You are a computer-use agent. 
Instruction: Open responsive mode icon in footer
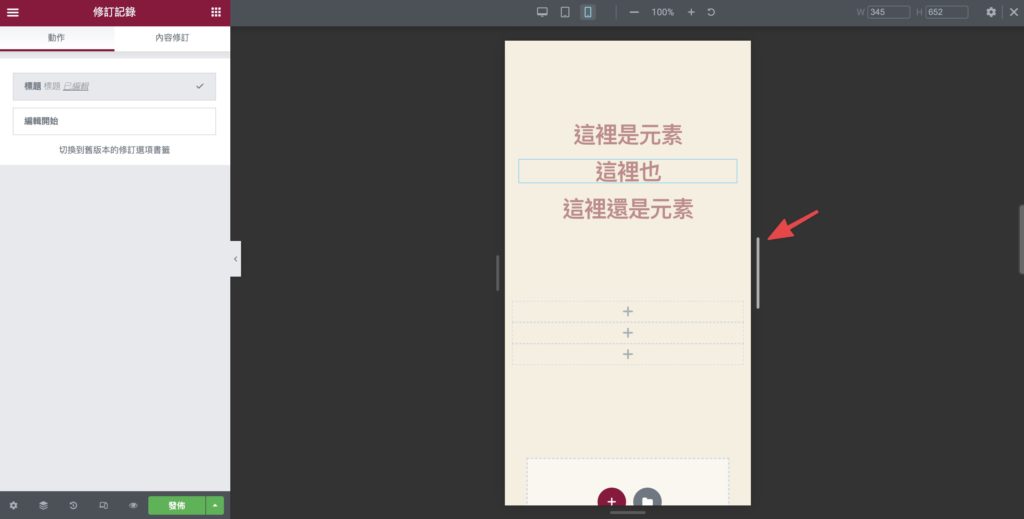tap(103, 505)
